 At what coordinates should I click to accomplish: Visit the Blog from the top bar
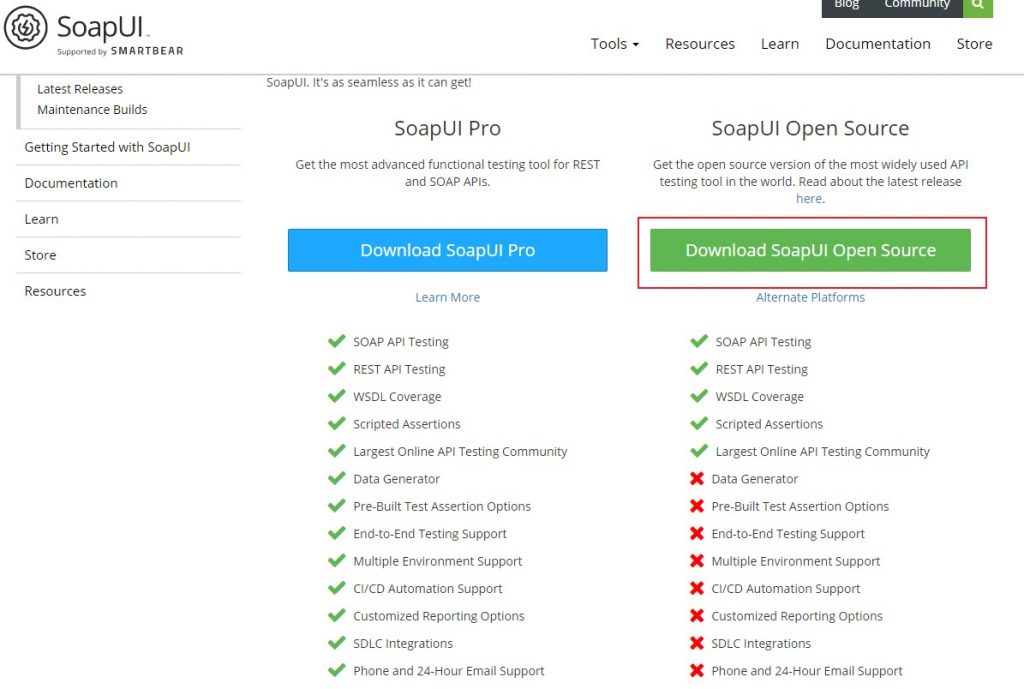click(846, 4)
